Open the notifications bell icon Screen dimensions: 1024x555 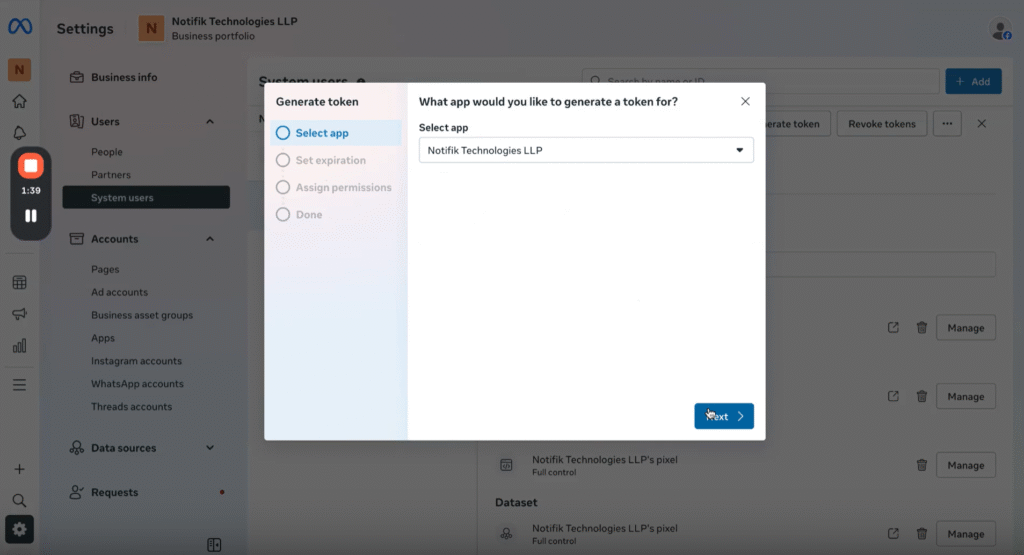click(19, 133)
